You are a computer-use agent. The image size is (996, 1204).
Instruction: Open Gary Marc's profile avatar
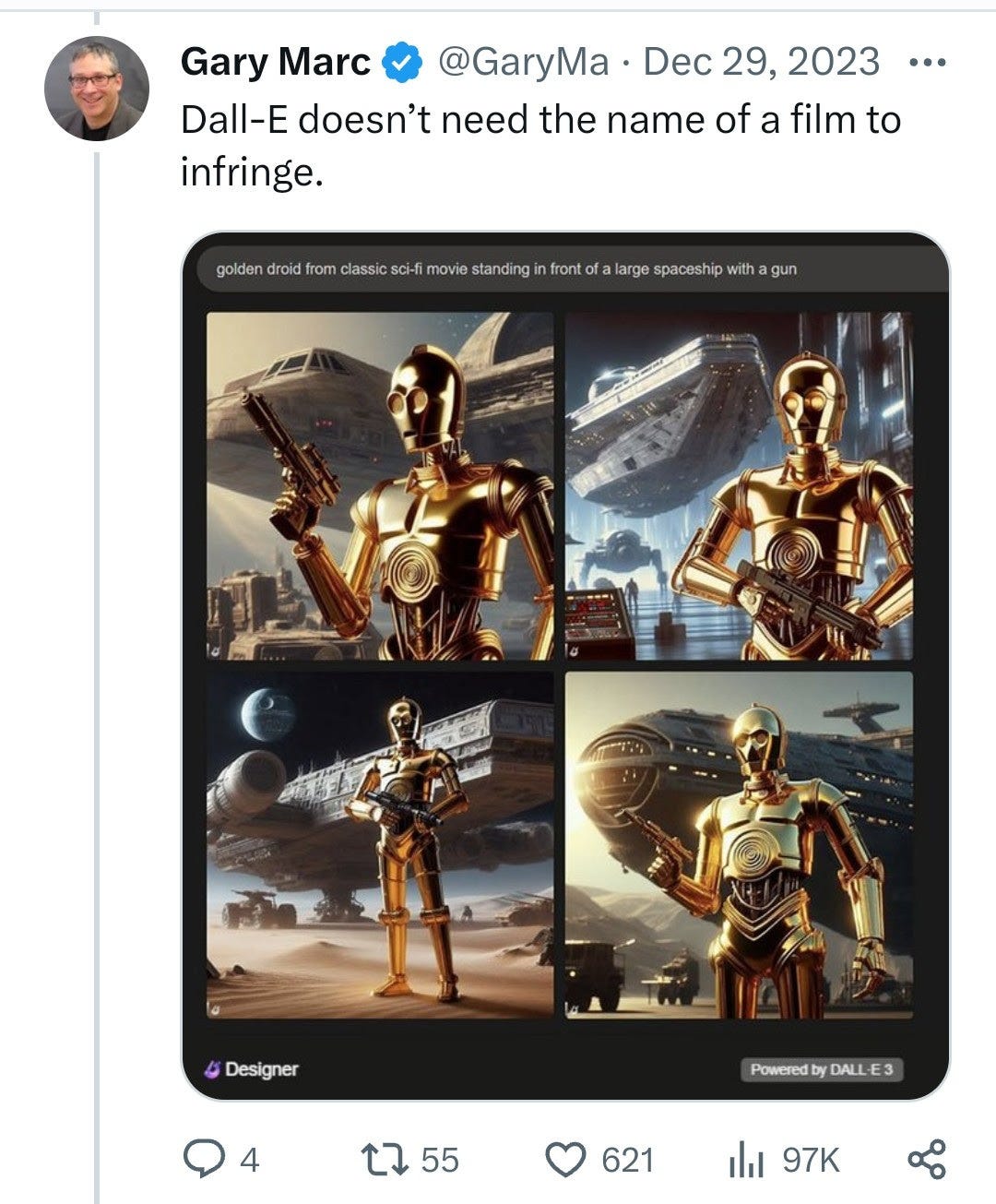[96, 89]
